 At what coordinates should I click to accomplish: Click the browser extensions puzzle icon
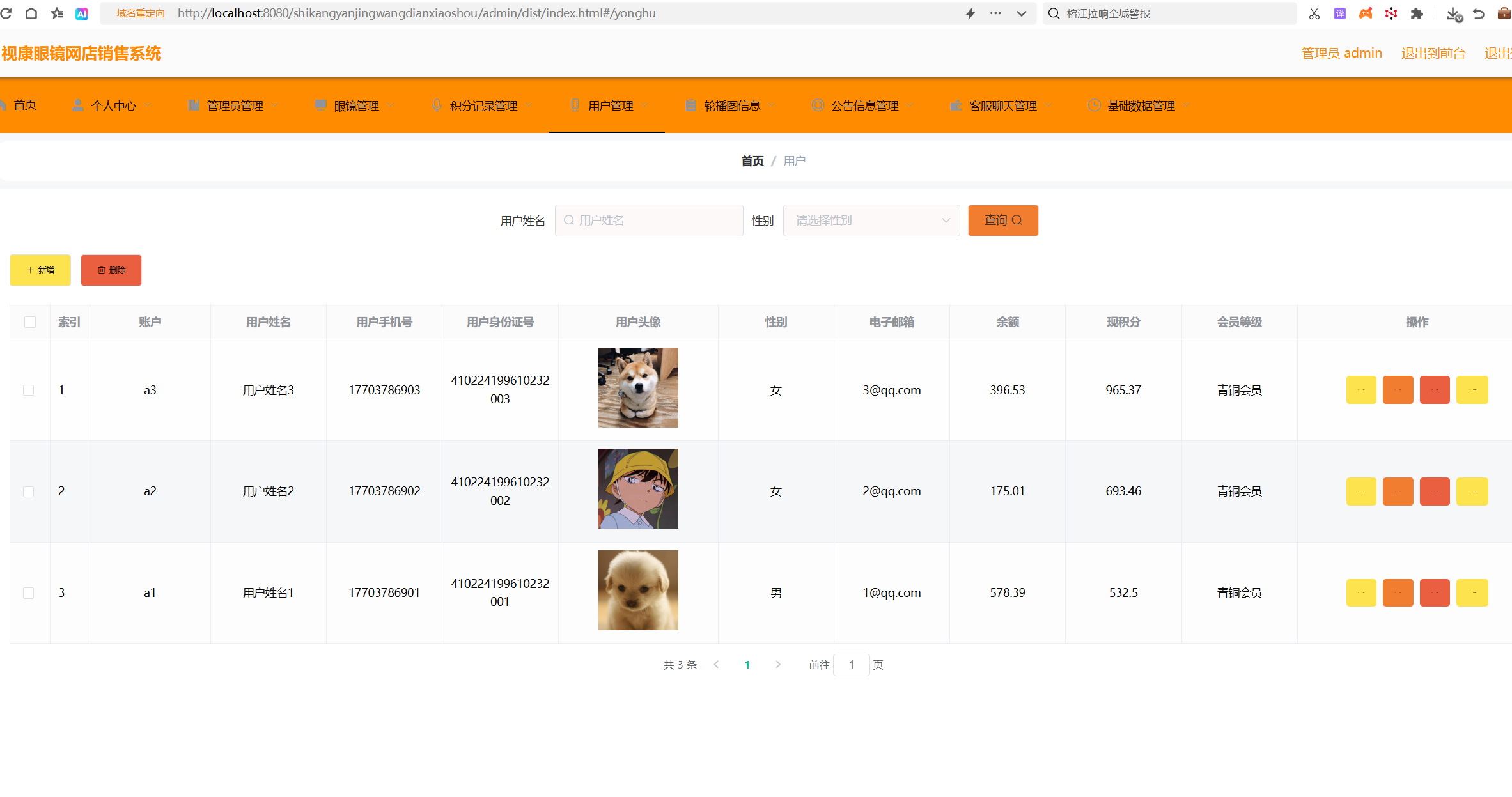[1417, 13]
